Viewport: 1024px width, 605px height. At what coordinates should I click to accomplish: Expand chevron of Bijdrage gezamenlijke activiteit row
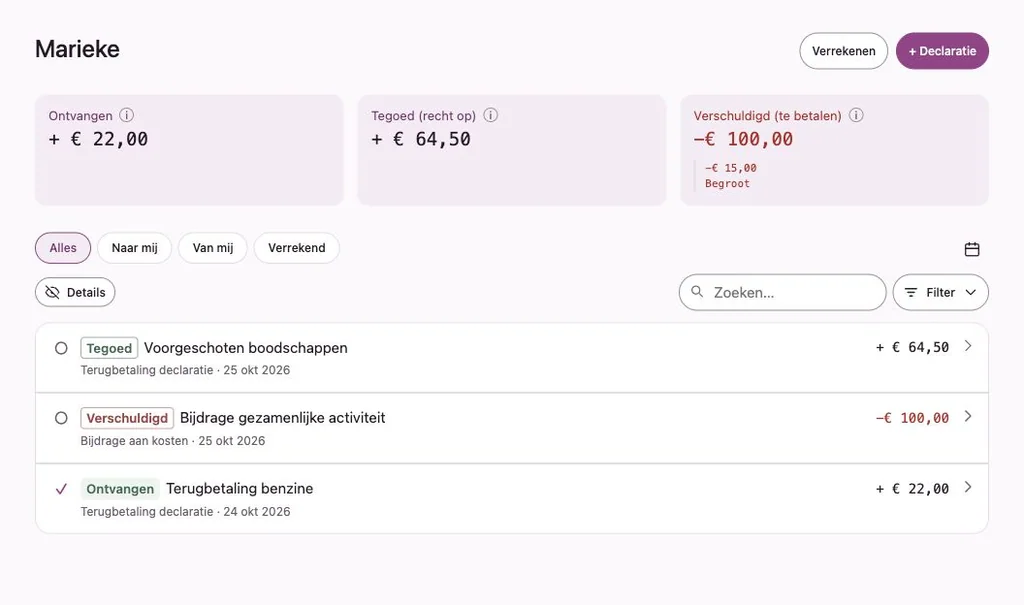(x=968, y=416)
